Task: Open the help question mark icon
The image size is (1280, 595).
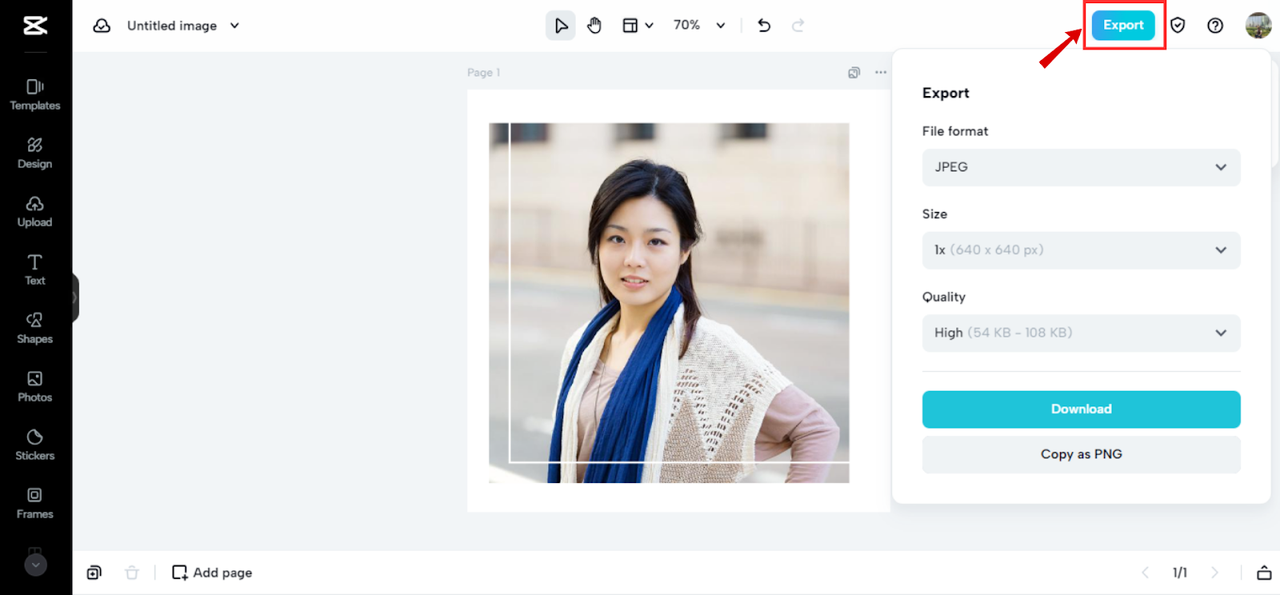Action: tap(1215, 26)
